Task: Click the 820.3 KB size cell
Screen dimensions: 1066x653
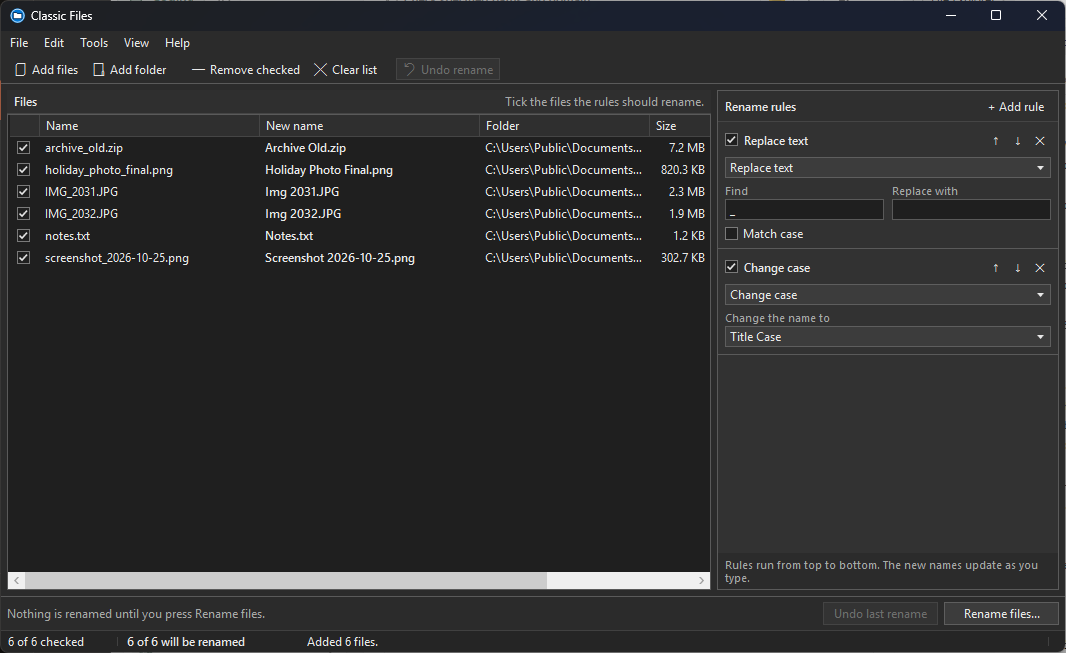Action: [683, 169]
